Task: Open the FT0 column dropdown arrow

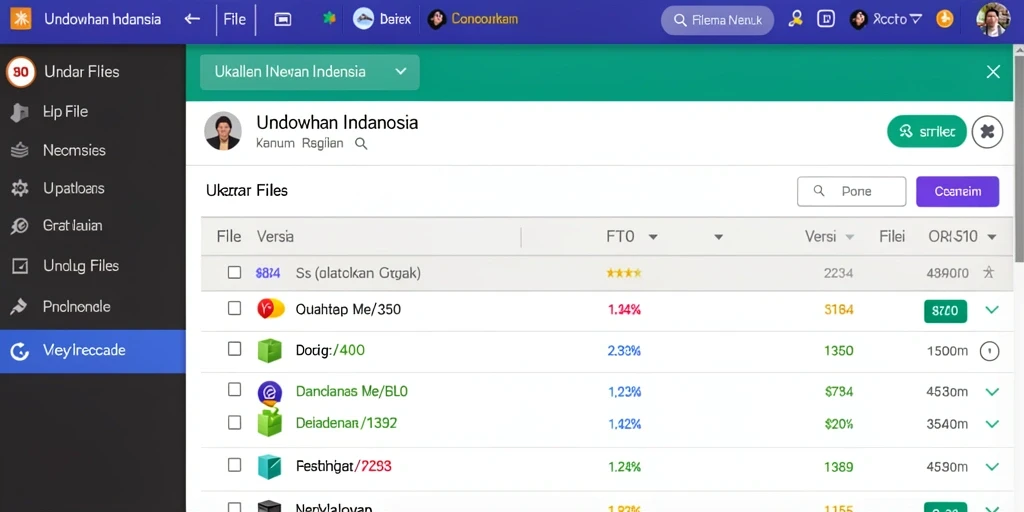Action: 652,237
